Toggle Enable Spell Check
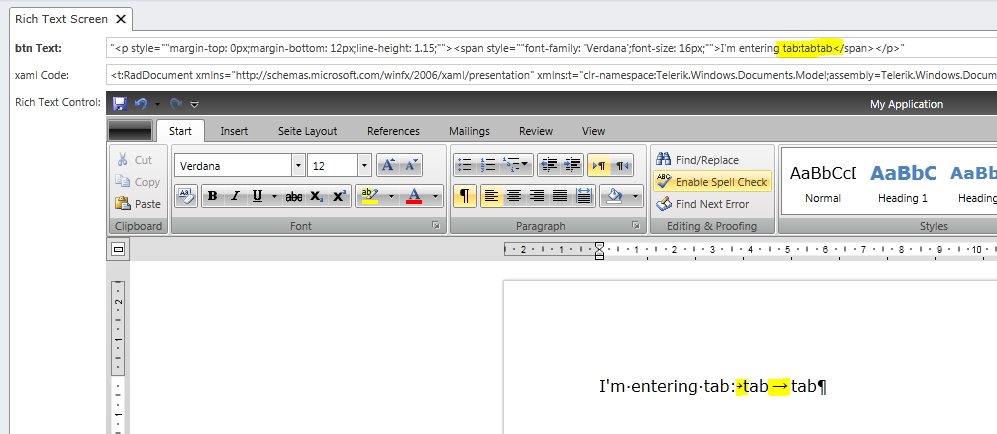This screenshot has height=434, width=997. (x=712, y=182)
